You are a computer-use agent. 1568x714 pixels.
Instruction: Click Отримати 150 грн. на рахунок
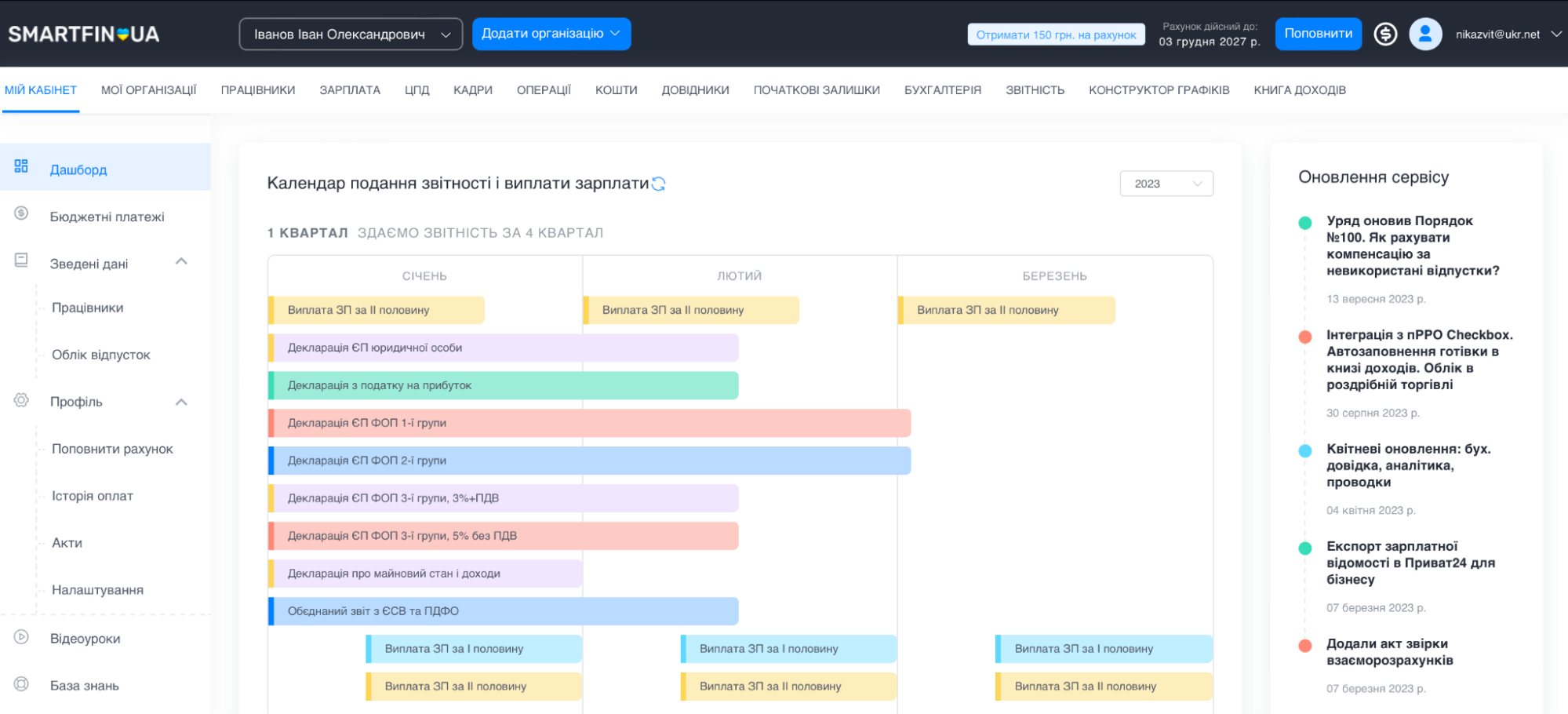1056,35
